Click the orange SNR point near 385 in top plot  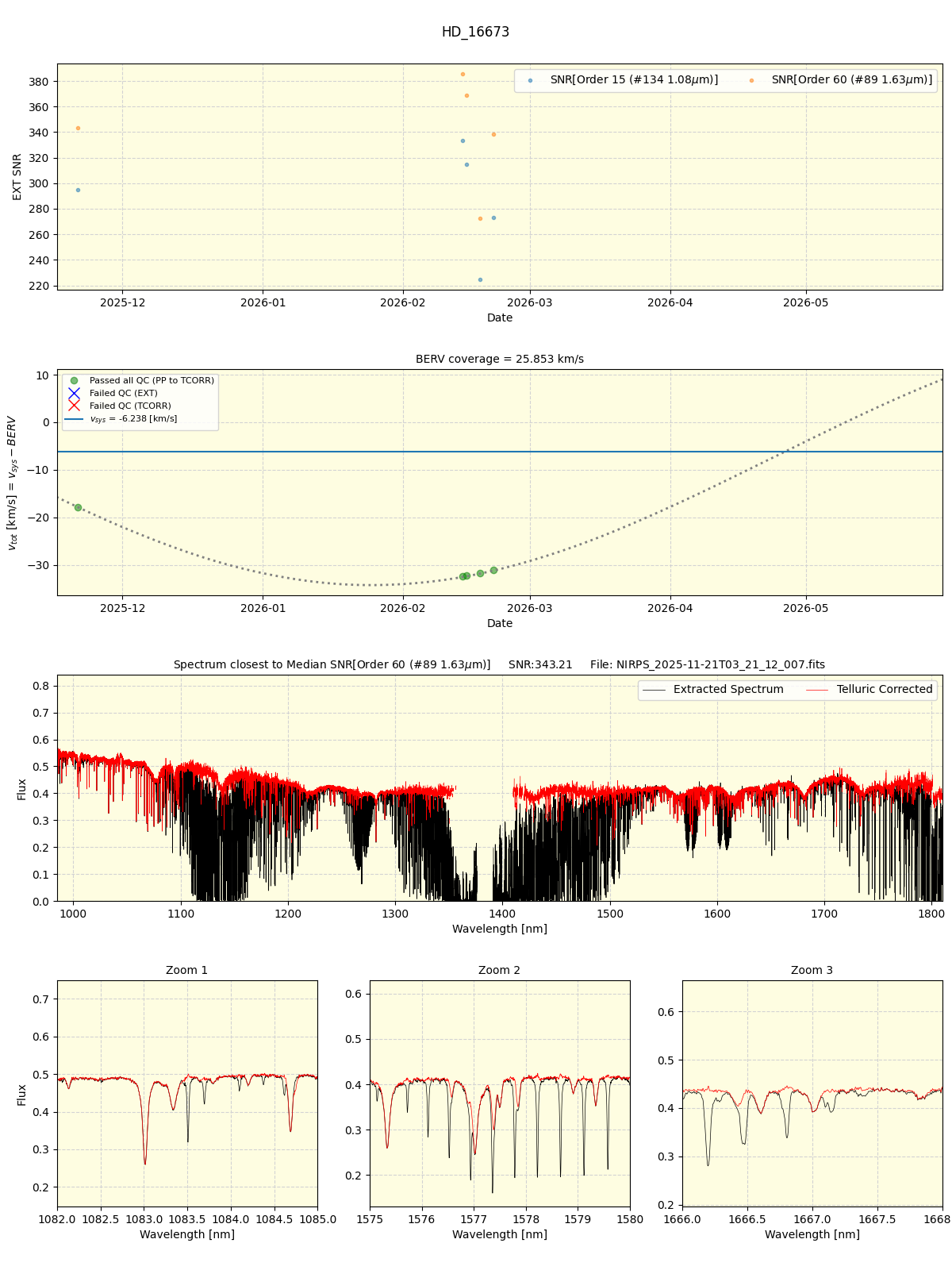pos(463,75)
